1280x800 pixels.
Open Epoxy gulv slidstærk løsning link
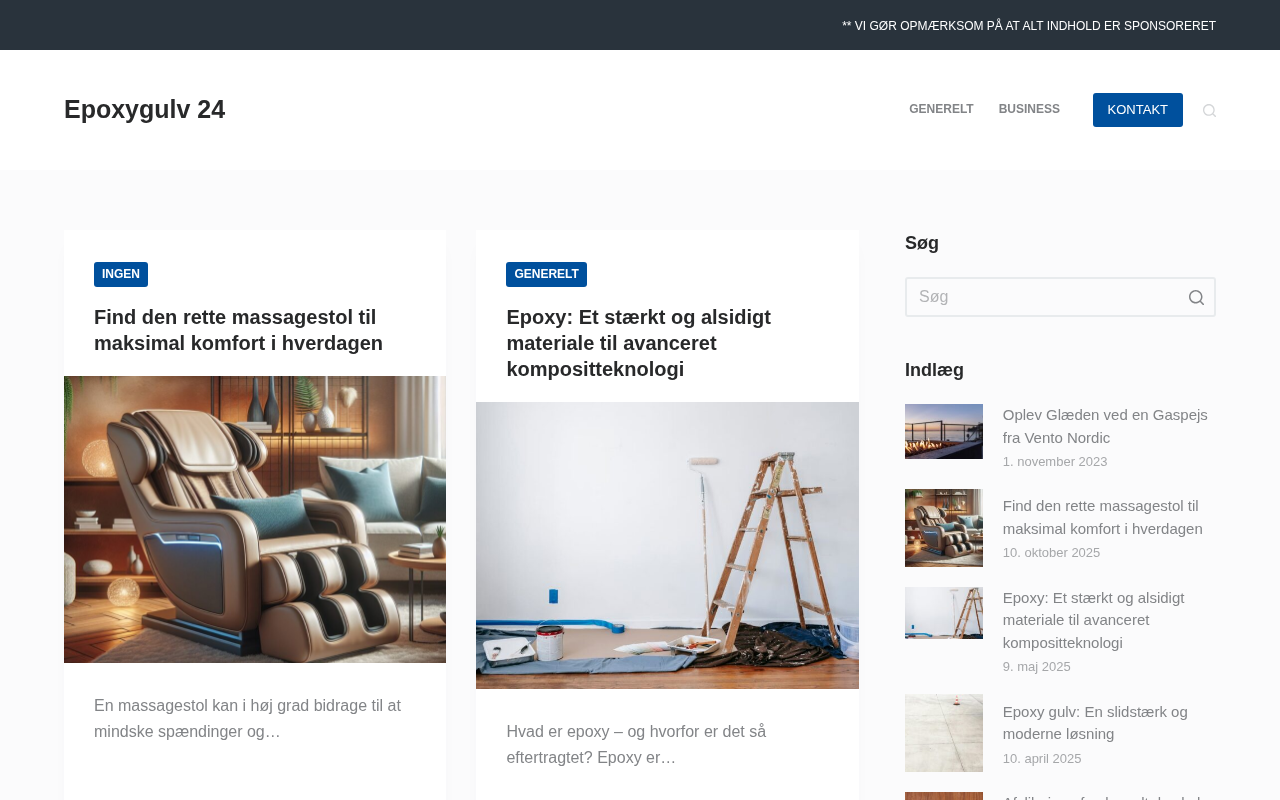coord(1095,723)
